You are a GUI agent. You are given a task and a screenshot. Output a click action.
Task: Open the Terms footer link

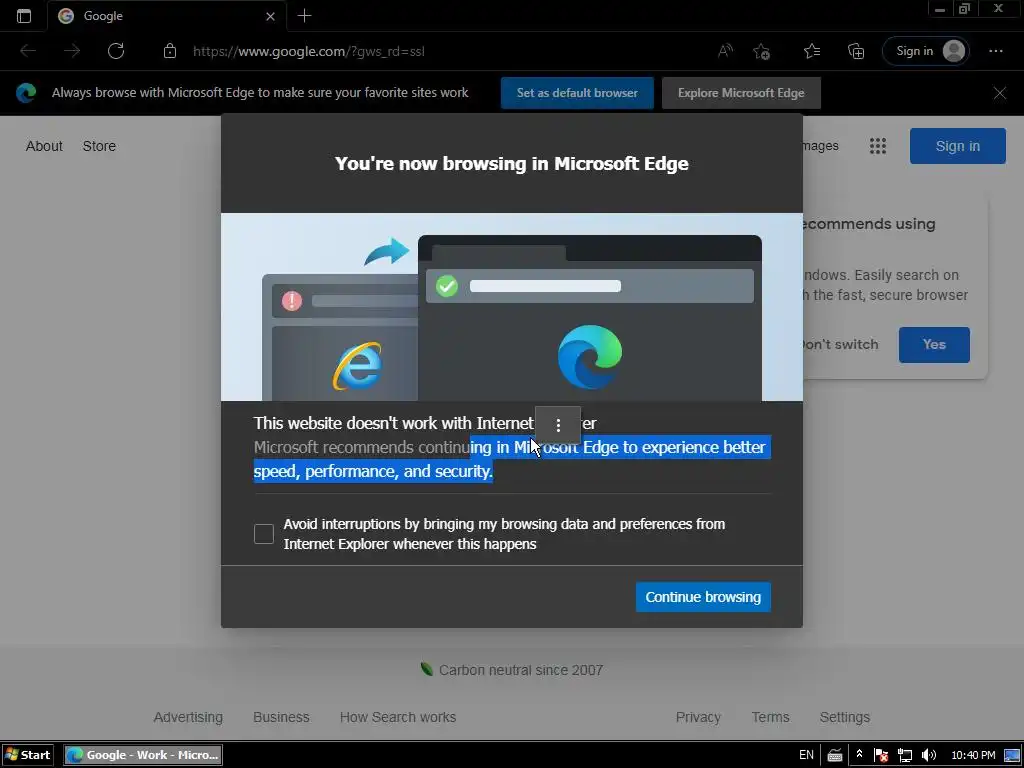771,717
